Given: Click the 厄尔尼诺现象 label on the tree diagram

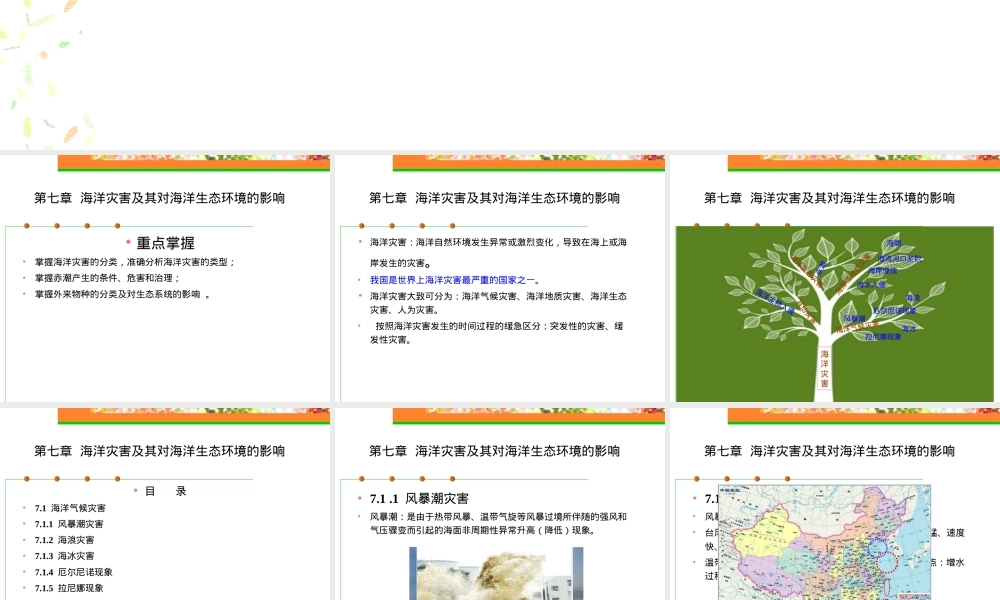Looking at the screenshot, I should click(x=895, y=311).
